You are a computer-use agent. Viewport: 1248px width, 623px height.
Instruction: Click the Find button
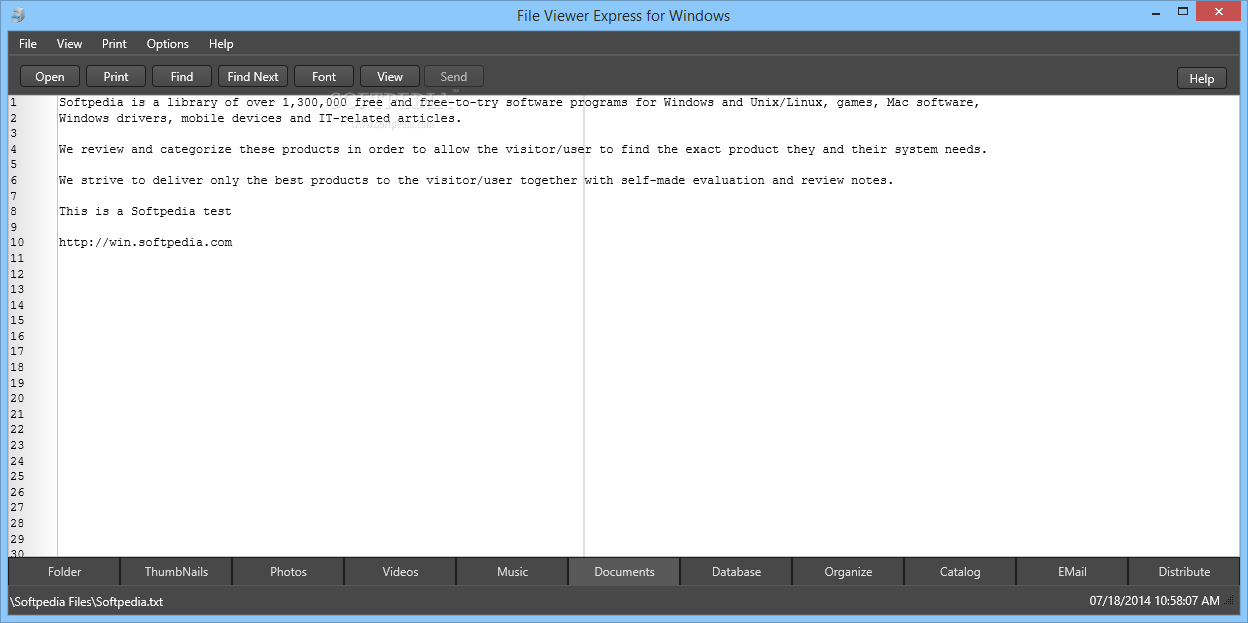pos(182,77)
